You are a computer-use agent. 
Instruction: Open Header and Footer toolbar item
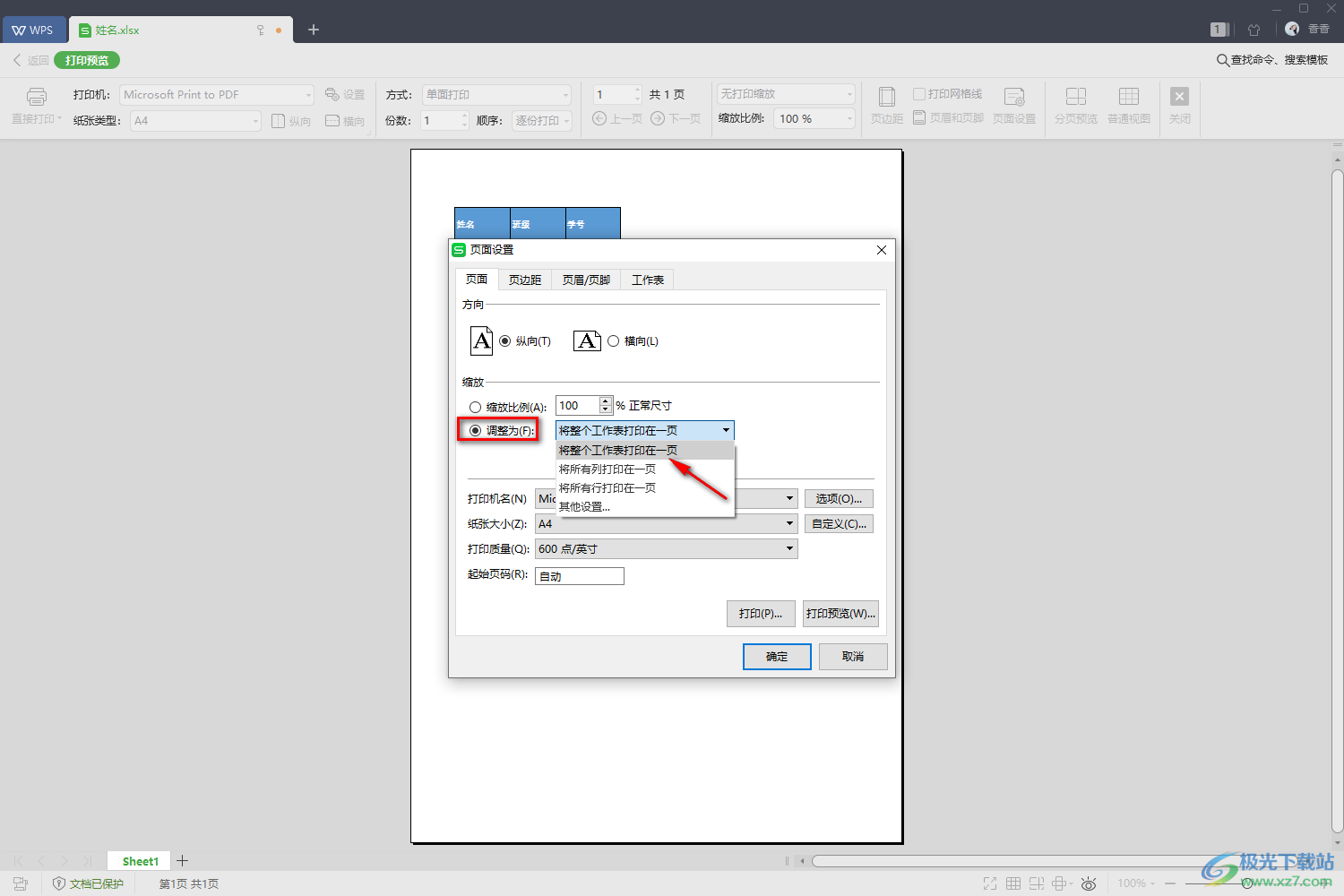pos(949,117)
